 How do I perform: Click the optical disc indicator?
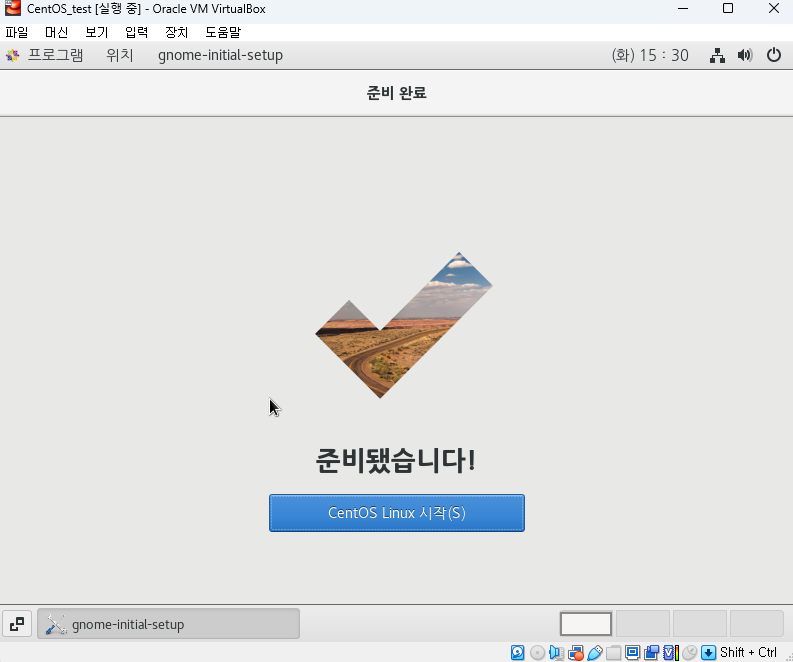tap(537, 652)
